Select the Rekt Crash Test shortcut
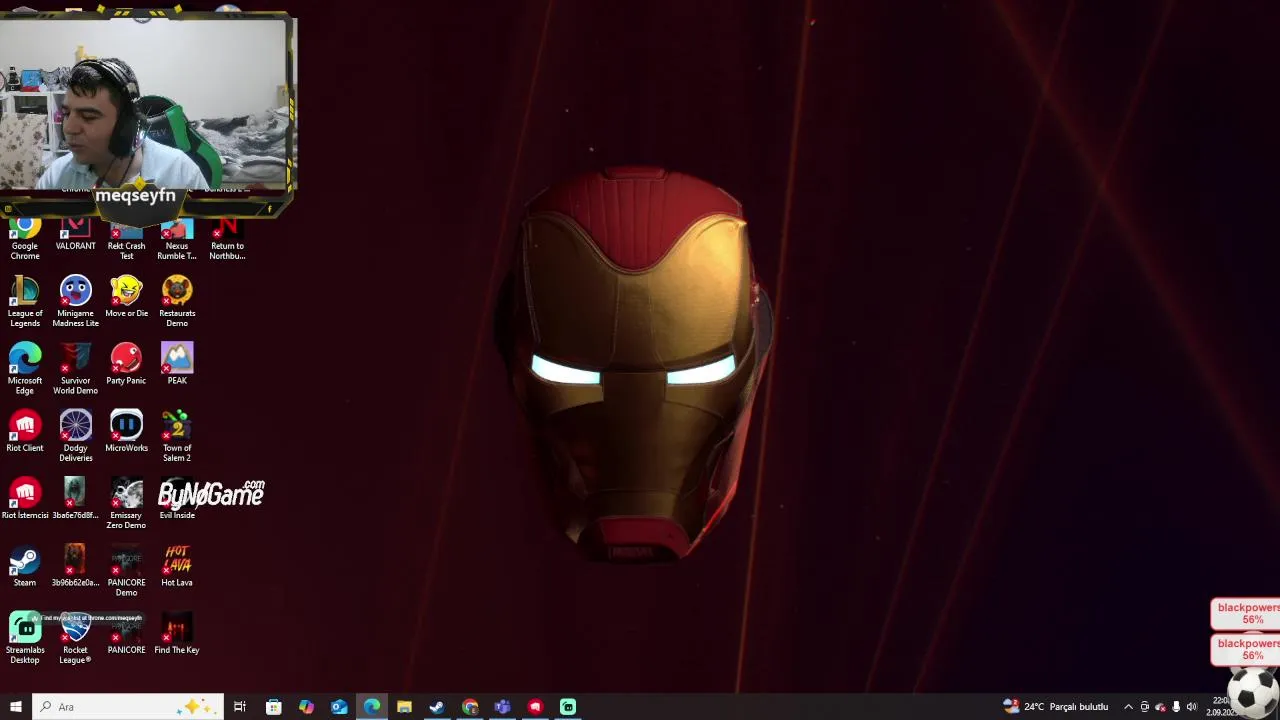The image size is (1280, 720). click(x=126, y=240)
